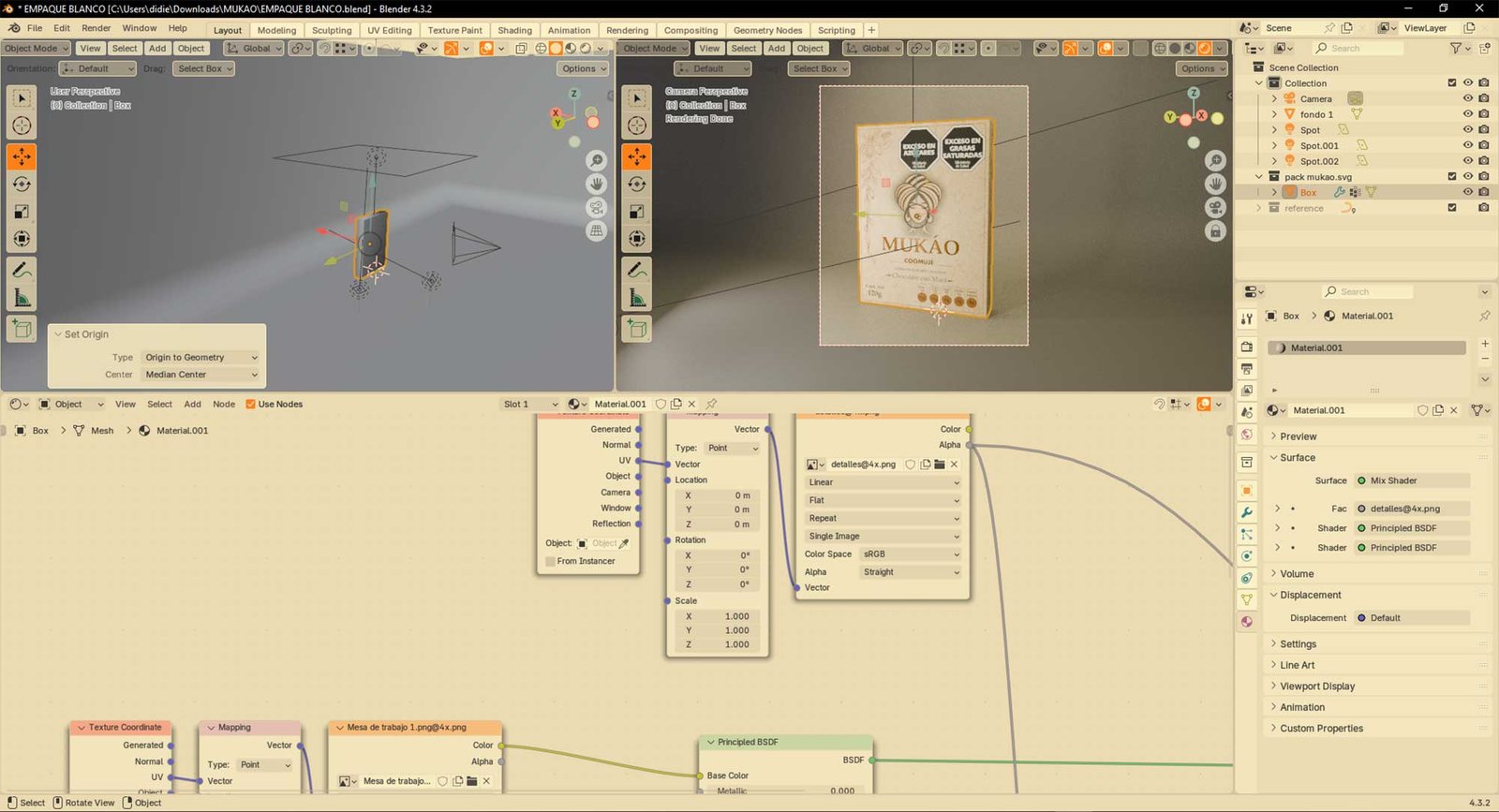Expand the Volume panel

1296,574
